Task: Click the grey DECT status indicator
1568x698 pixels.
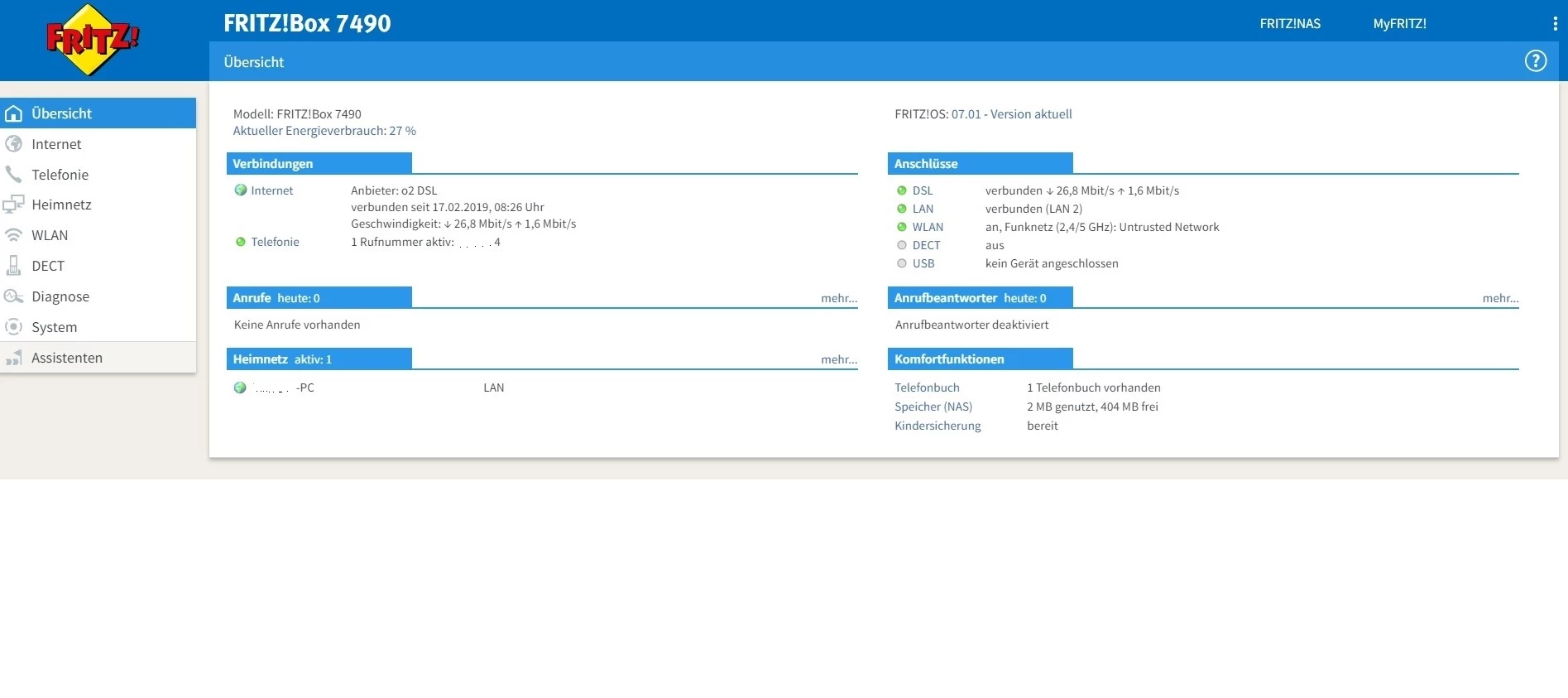Action: point(902,245)
